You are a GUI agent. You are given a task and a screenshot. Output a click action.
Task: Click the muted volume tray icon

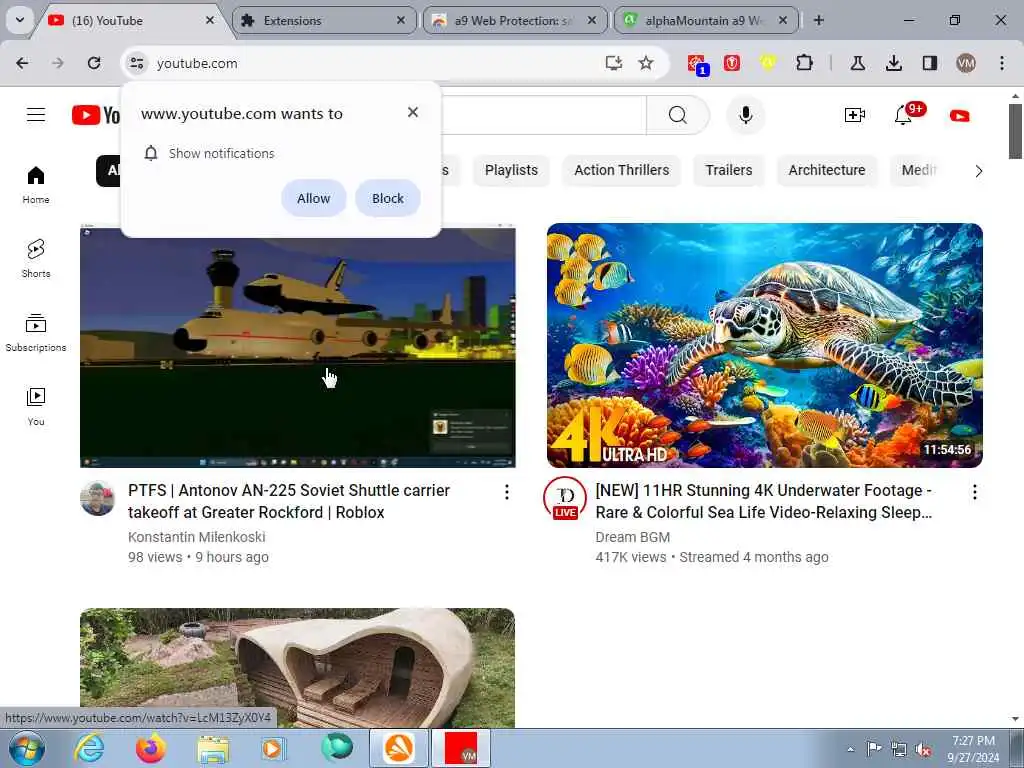coord(923,750)
